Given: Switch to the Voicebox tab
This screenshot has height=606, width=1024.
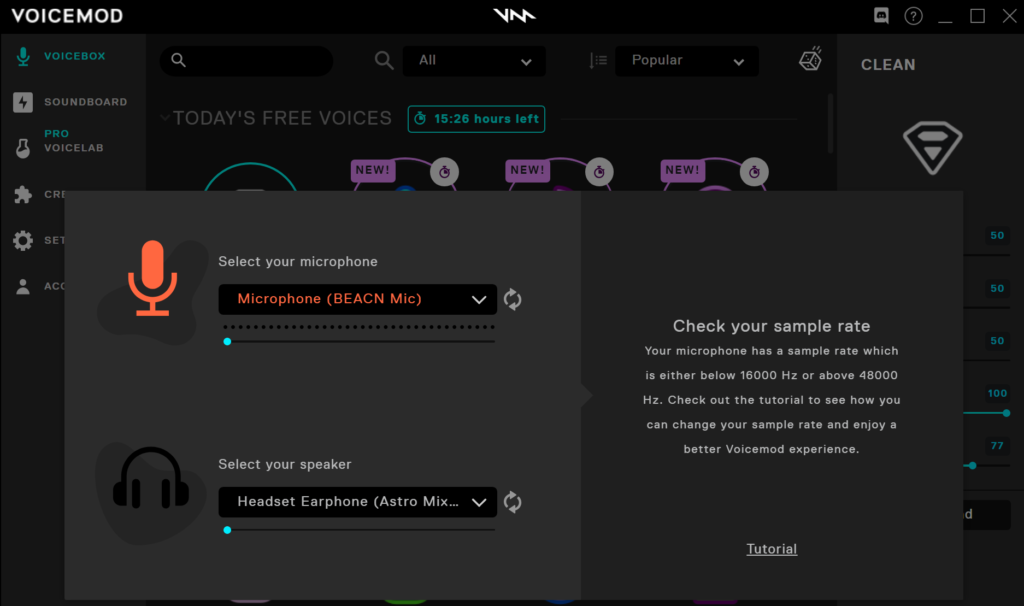Looking at the screenshot, I should point(73,57).
